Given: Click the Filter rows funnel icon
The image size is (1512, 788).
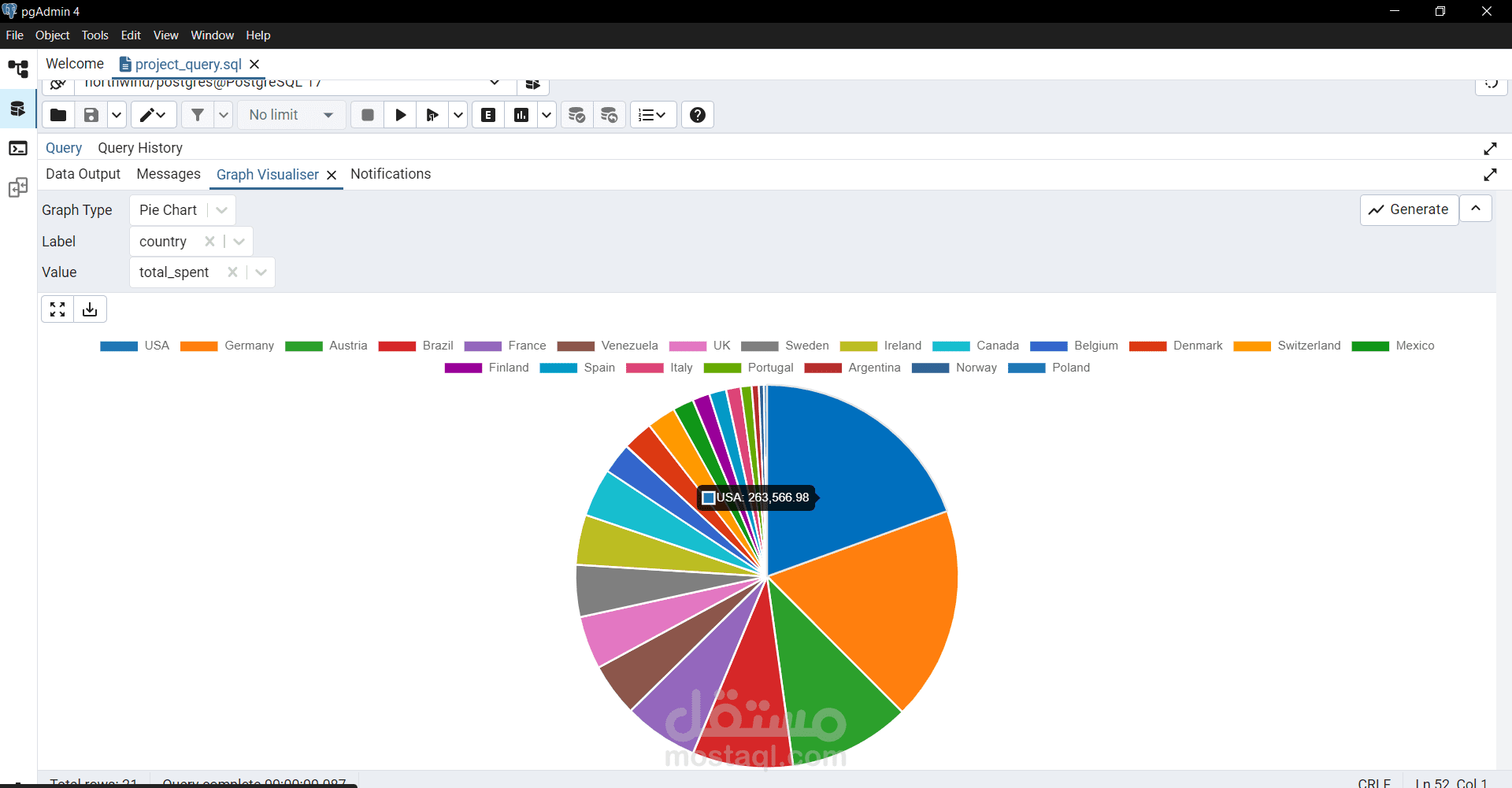Looking at the screenshot, I should [198, 115].
